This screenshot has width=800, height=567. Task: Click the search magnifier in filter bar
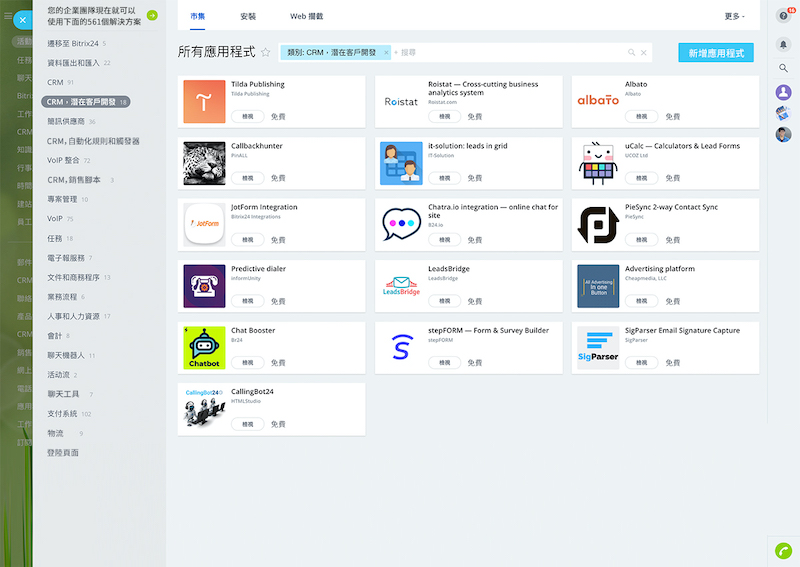pyautogui.click(x=631, y=53)
